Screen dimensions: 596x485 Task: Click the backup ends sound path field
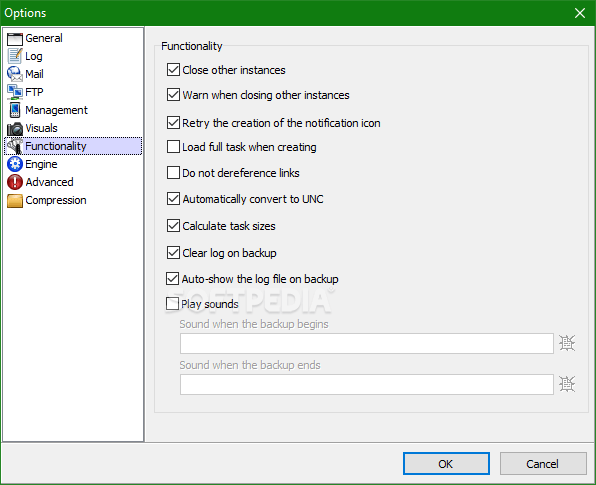(x=366, y=384)
